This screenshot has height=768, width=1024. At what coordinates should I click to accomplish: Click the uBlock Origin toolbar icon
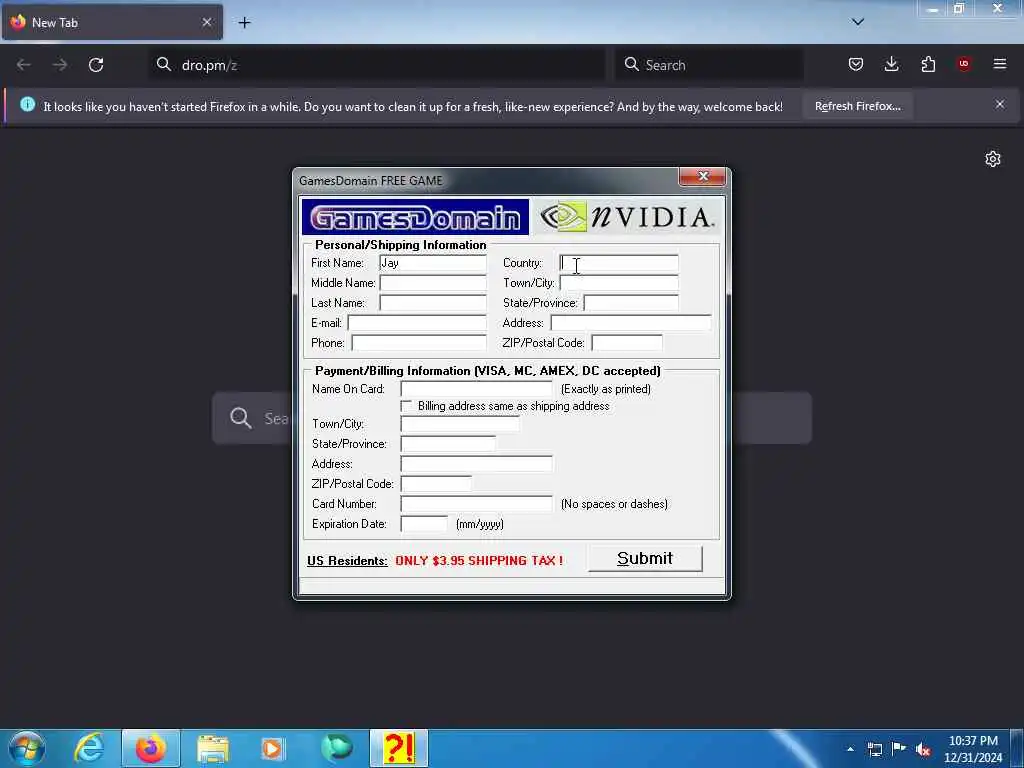pyautogui.click(x=963, y=64)
